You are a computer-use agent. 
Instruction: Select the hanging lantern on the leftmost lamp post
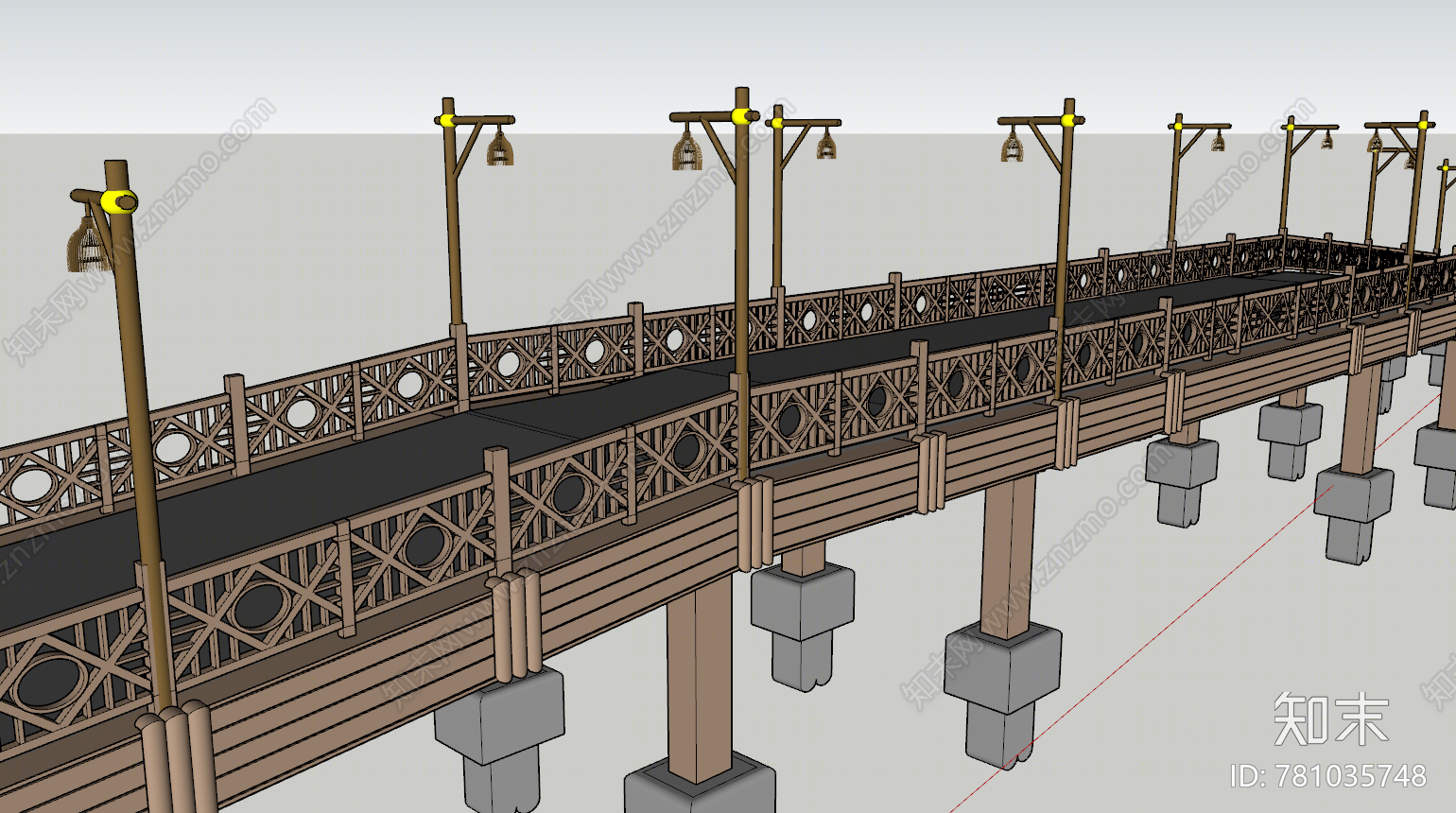tap(90, 245)
